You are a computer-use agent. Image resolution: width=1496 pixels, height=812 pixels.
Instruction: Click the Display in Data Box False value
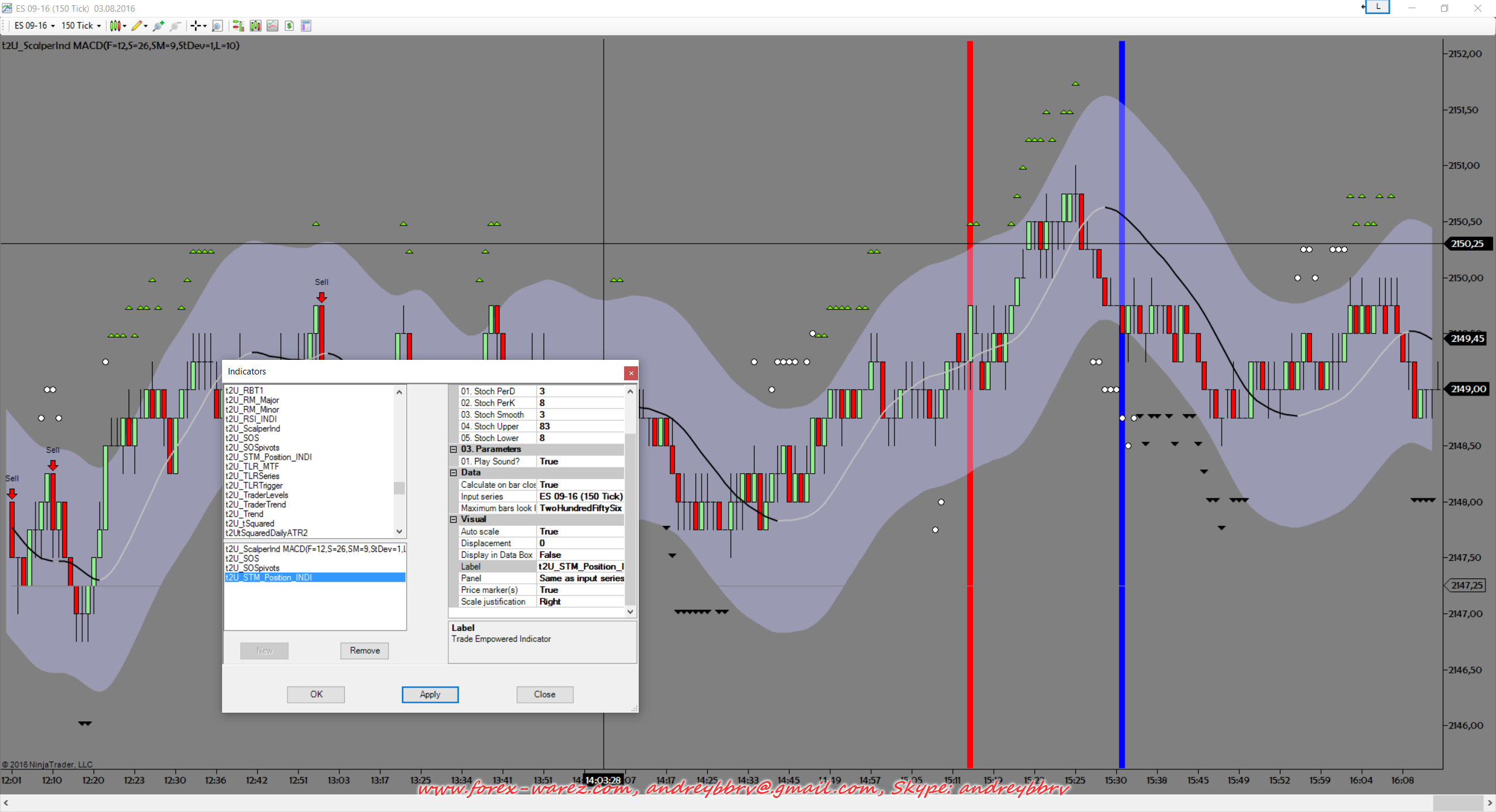[580, 555]
